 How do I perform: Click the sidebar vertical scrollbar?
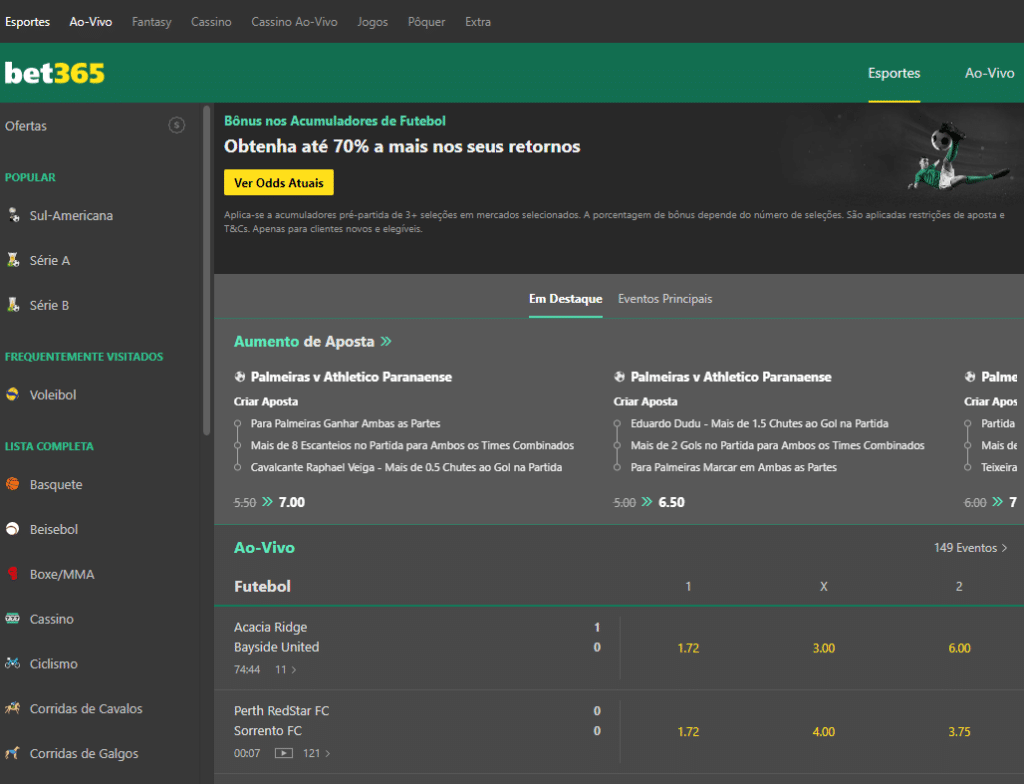(x=206, y=270)
